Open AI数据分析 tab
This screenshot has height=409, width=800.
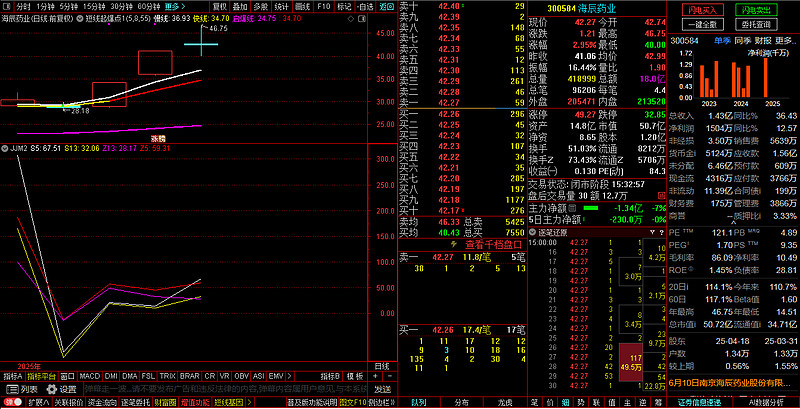click(765, 403)
